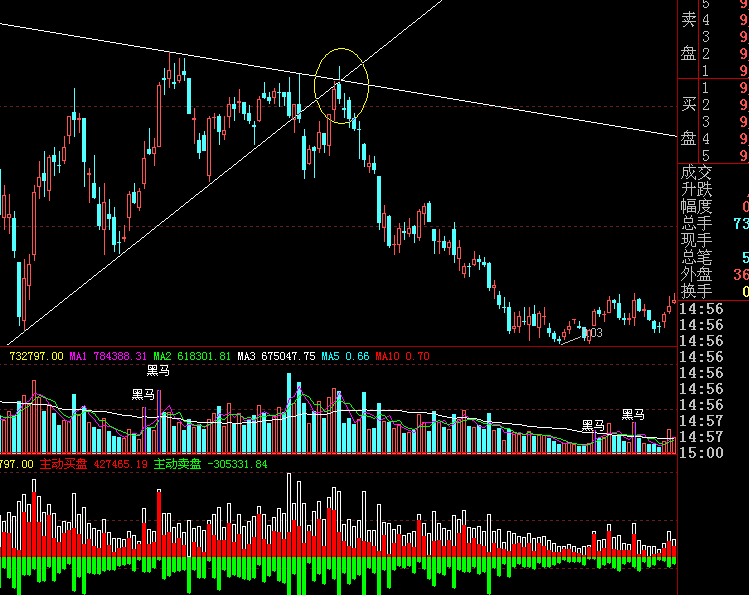Viewport: 749px width, 595px height.
Task: Click the MA3 675047.75 volume readout
Action: [276, 356]
